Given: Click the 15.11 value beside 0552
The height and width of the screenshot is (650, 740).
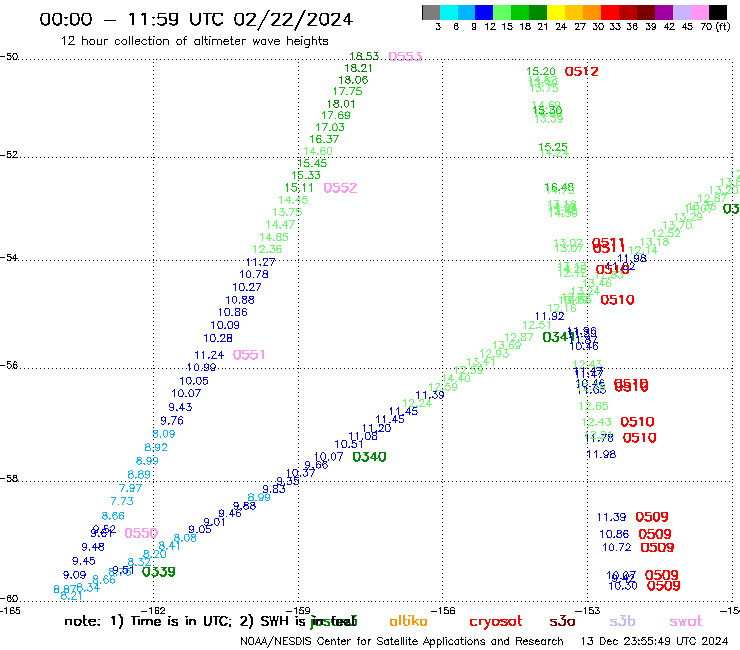Looking at the screenshot, I should click(299, 188).
